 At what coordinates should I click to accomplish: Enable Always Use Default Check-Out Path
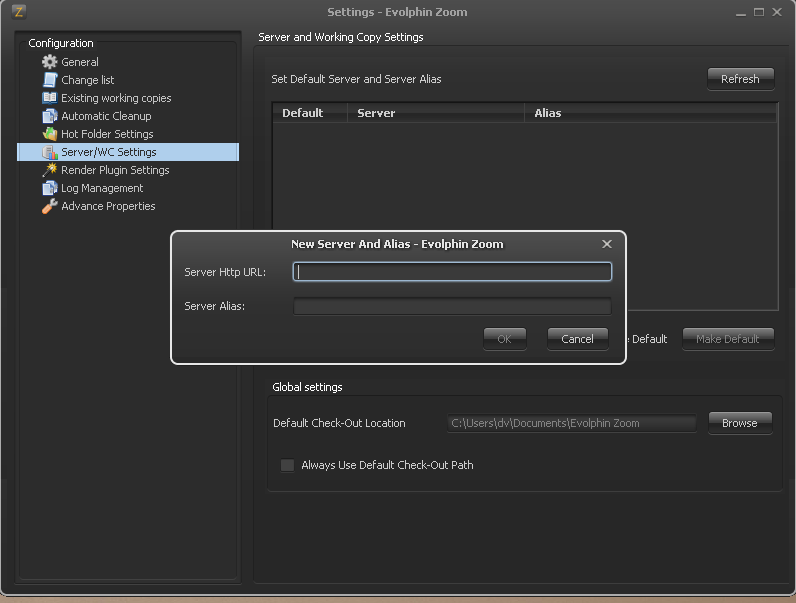click(287, 465)
